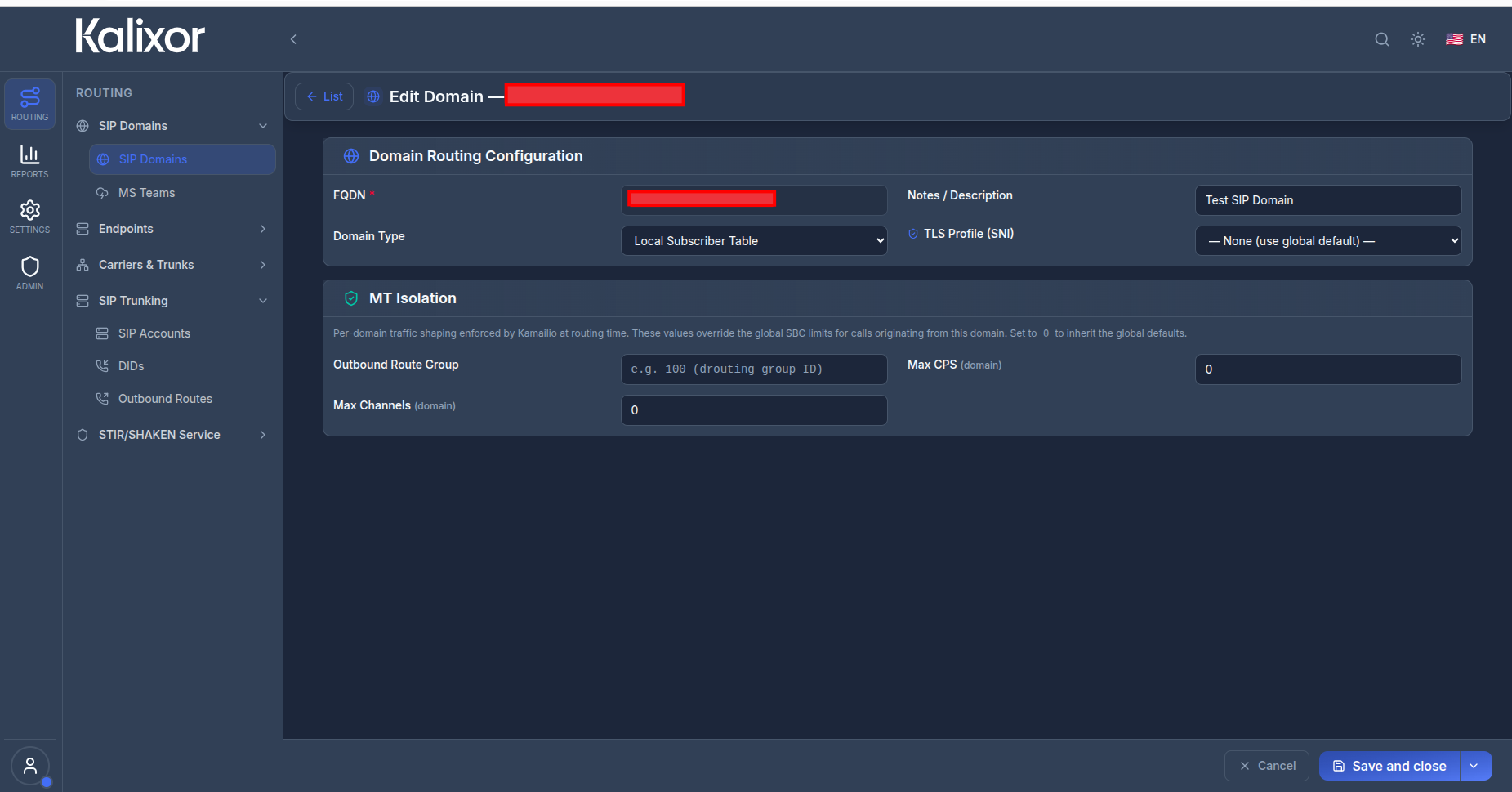Open the EN language selector
The width and height of the screenshot is (1512, 792).
point(1466,39)
